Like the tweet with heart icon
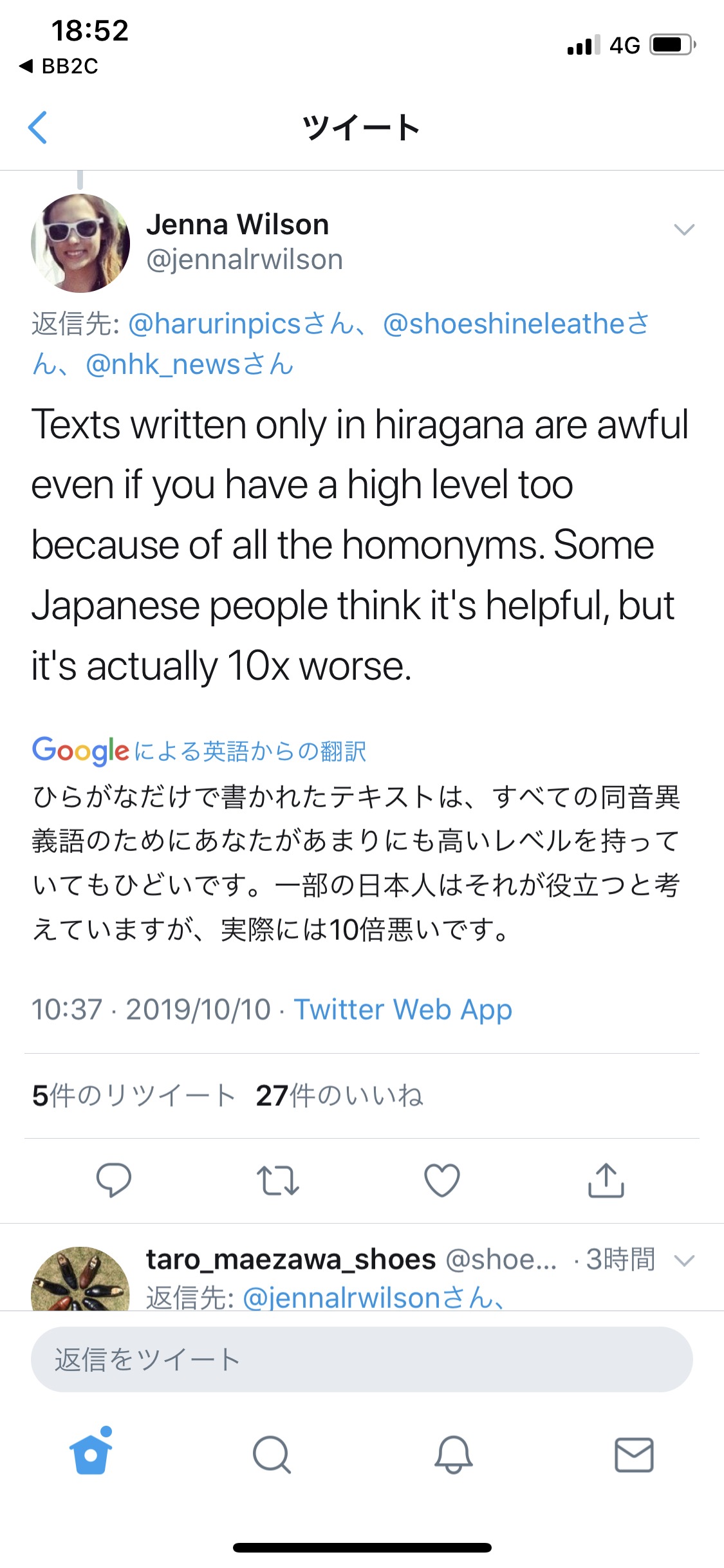 [442, 1180]
